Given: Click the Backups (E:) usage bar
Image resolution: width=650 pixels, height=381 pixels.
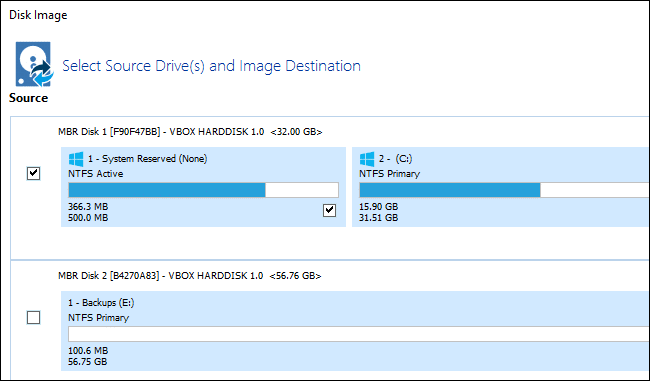Looking at the screenshot, I should click(x=359, y=334).
